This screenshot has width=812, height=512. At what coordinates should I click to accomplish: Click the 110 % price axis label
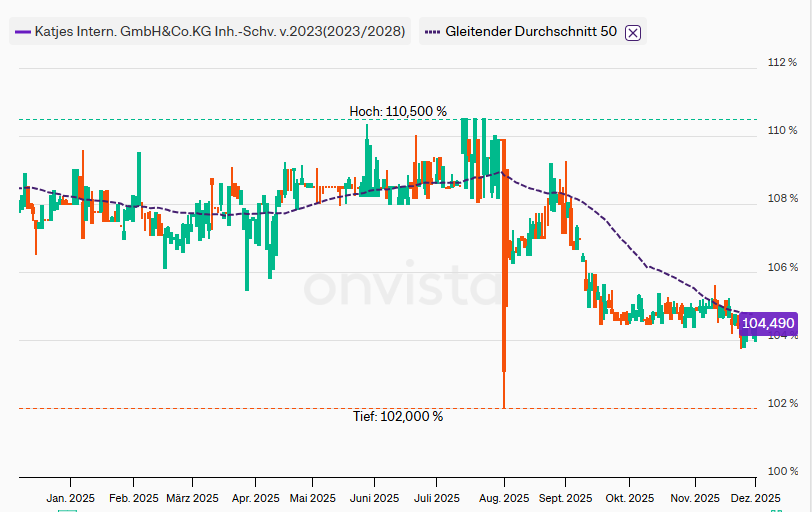[782, 130]
